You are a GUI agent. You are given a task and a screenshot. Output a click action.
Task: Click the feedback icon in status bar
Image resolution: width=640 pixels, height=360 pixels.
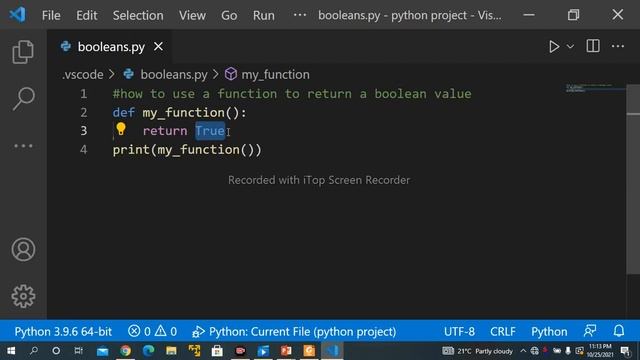[x=590, y=331]
